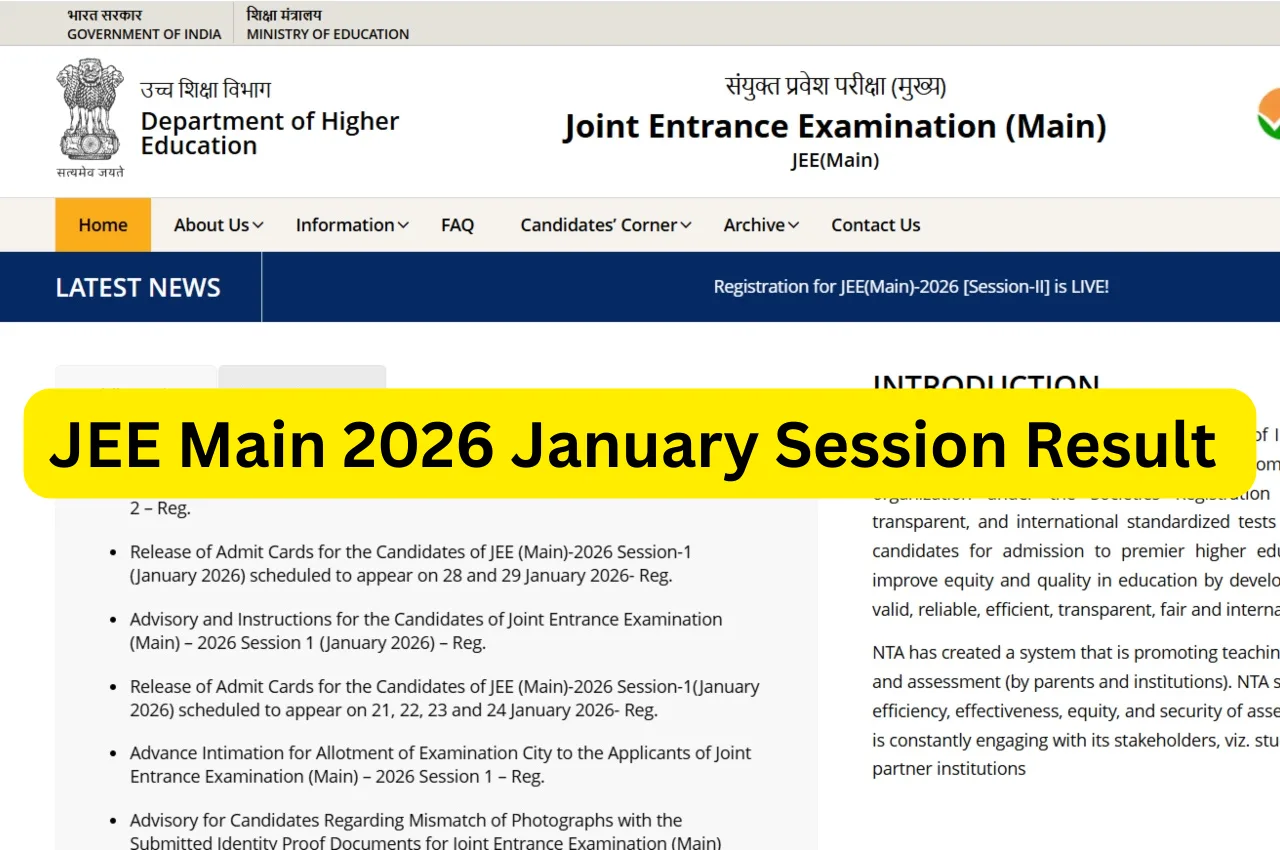Select the Home menu item
This screenshot has width=1280, height=850.
(x=102, y=225)
